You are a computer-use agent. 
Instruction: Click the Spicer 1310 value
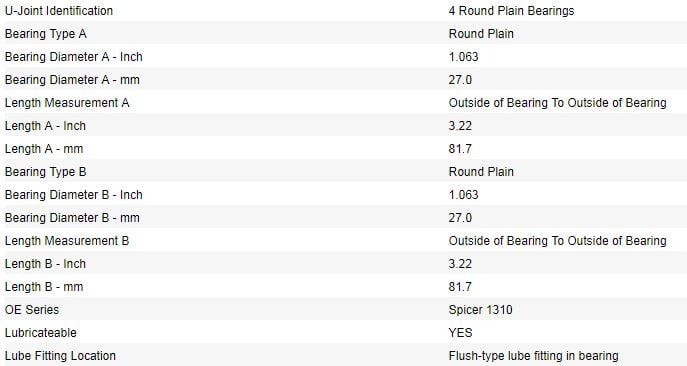(480, 309)
